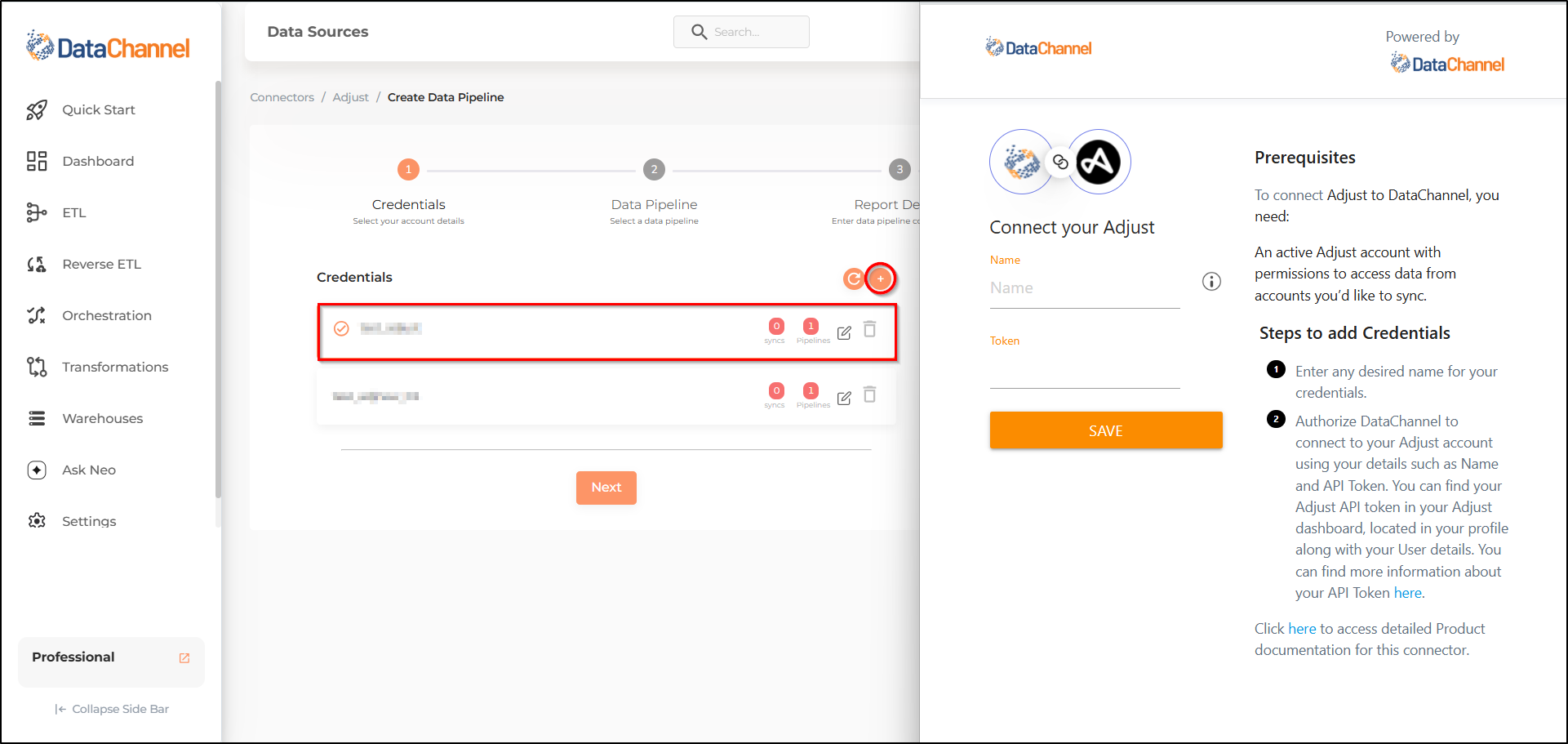
Task: Click the Ask Neo sparkle icon
Action: (37, 470)
